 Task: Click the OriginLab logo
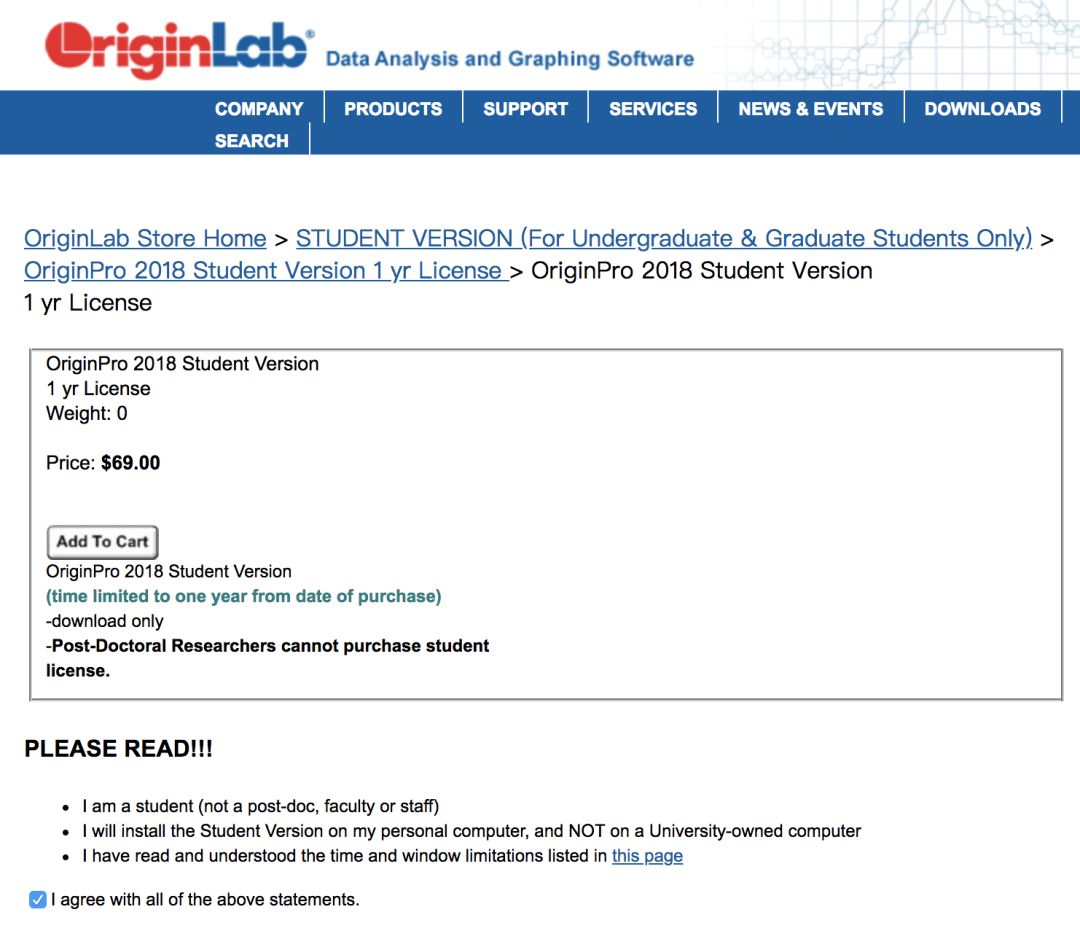178,47
